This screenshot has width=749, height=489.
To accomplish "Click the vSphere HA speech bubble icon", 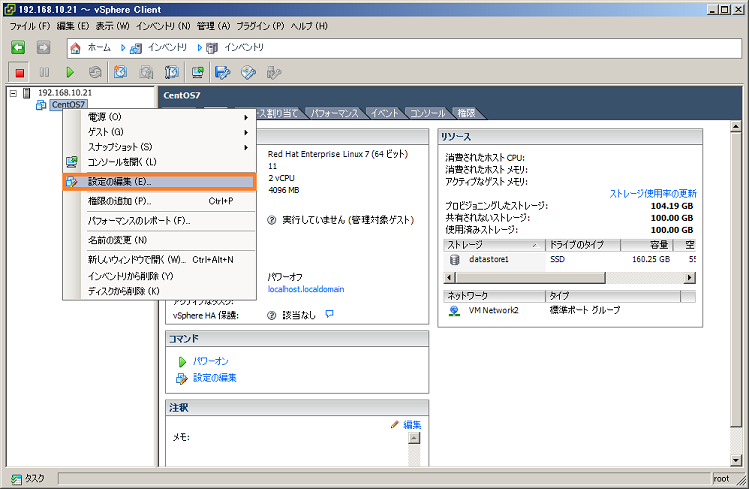I will tap(329, 314).
